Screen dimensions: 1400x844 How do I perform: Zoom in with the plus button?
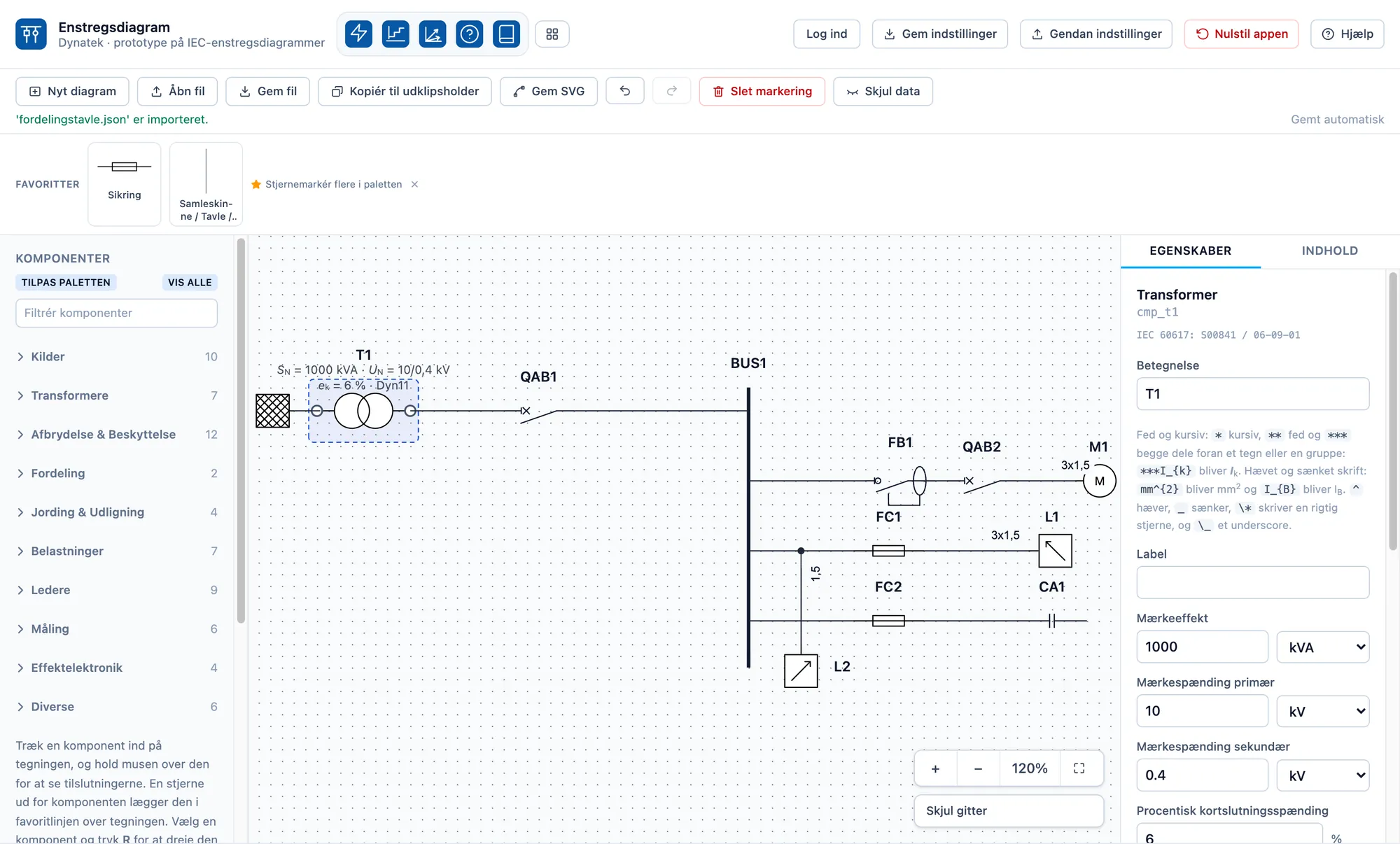(935, 768)
